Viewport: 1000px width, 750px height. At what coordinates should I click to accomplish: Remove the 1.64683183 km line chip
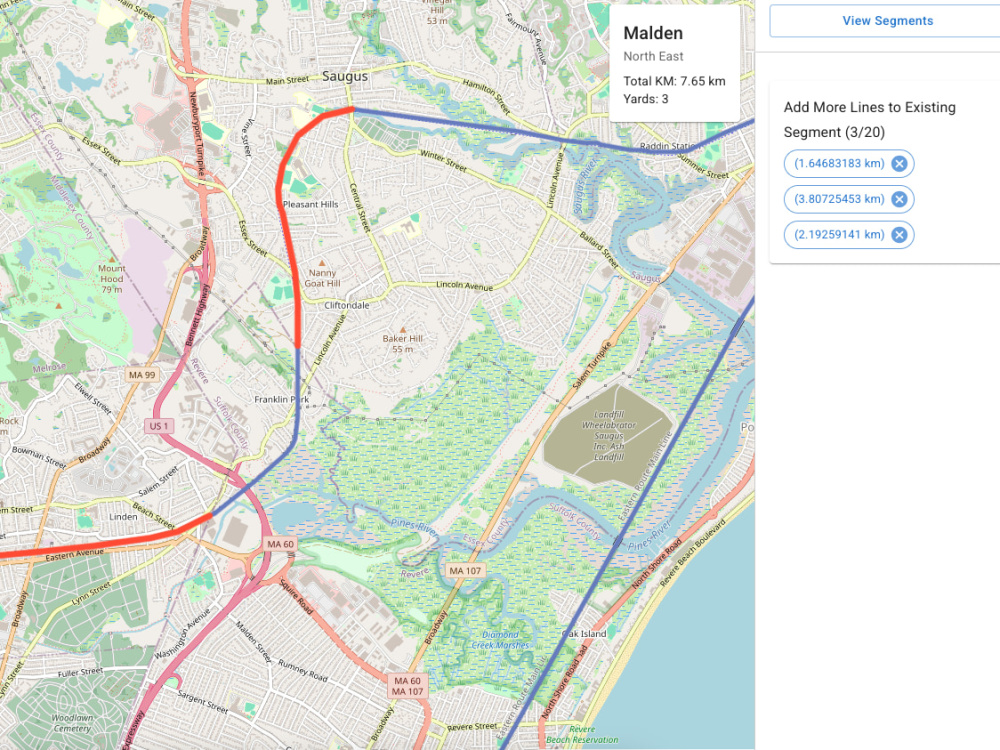(x=899, y=164)
